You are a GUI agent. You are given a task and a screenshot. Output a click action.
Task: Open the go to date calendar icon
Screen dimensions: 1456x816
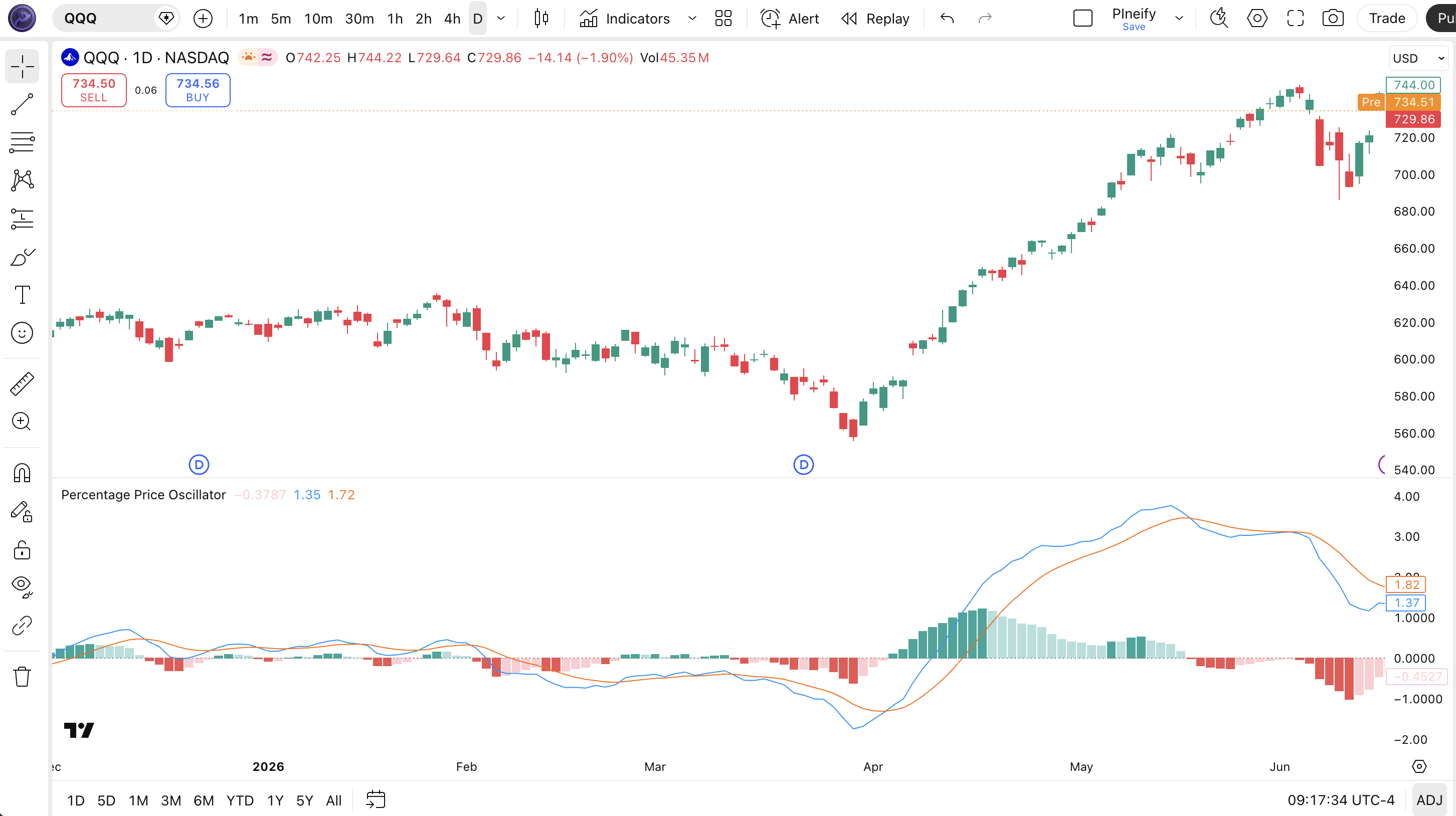[x=376, y=799]
